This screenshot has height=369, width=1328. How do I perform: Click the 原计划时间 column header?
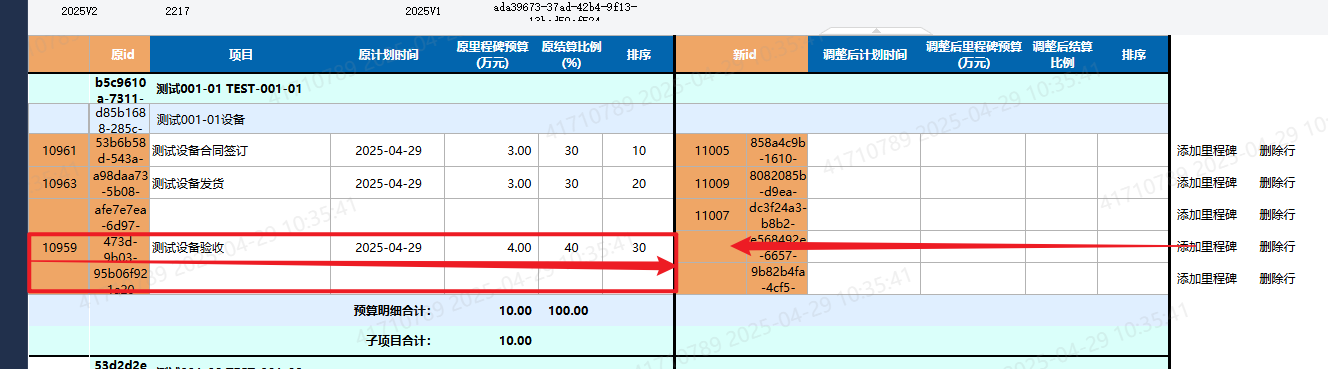coord(388,54)
